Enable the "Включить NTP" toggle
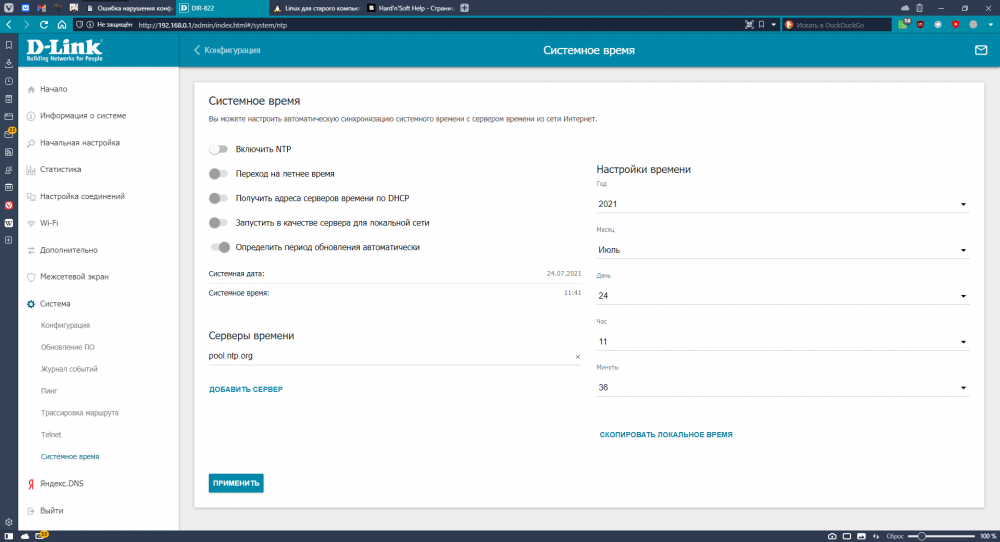This screenshot has width=1000, height=542. point(218,149)
